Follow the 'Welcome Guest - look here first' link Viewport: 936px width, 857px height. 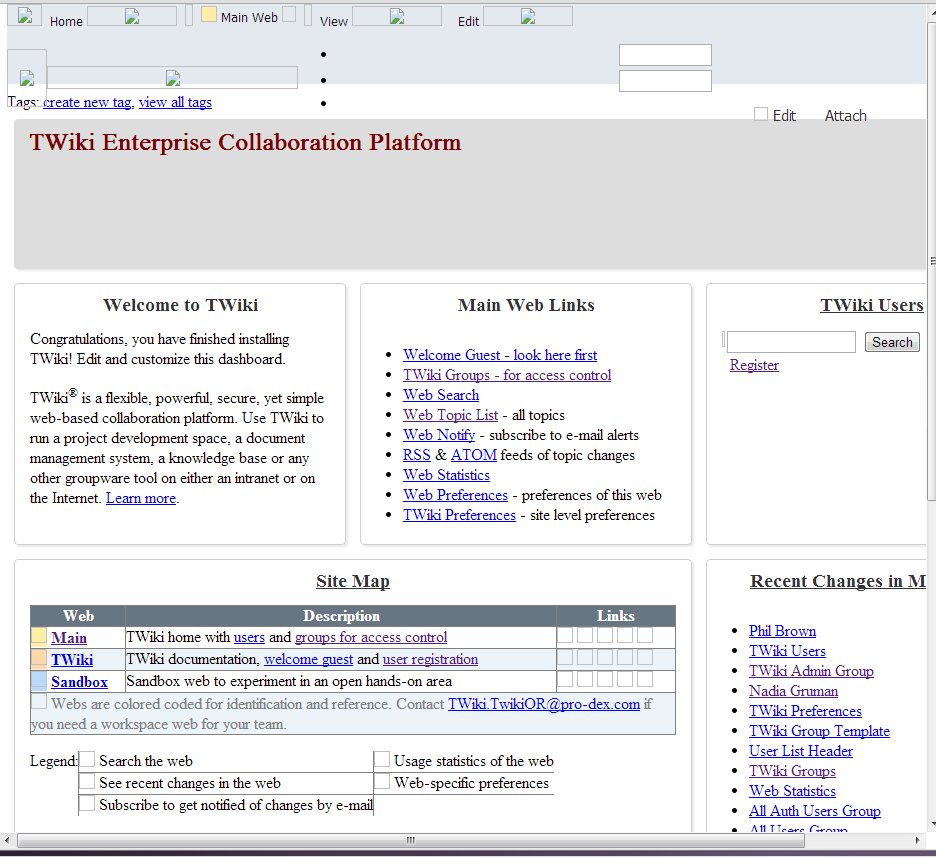click(500, 355)
